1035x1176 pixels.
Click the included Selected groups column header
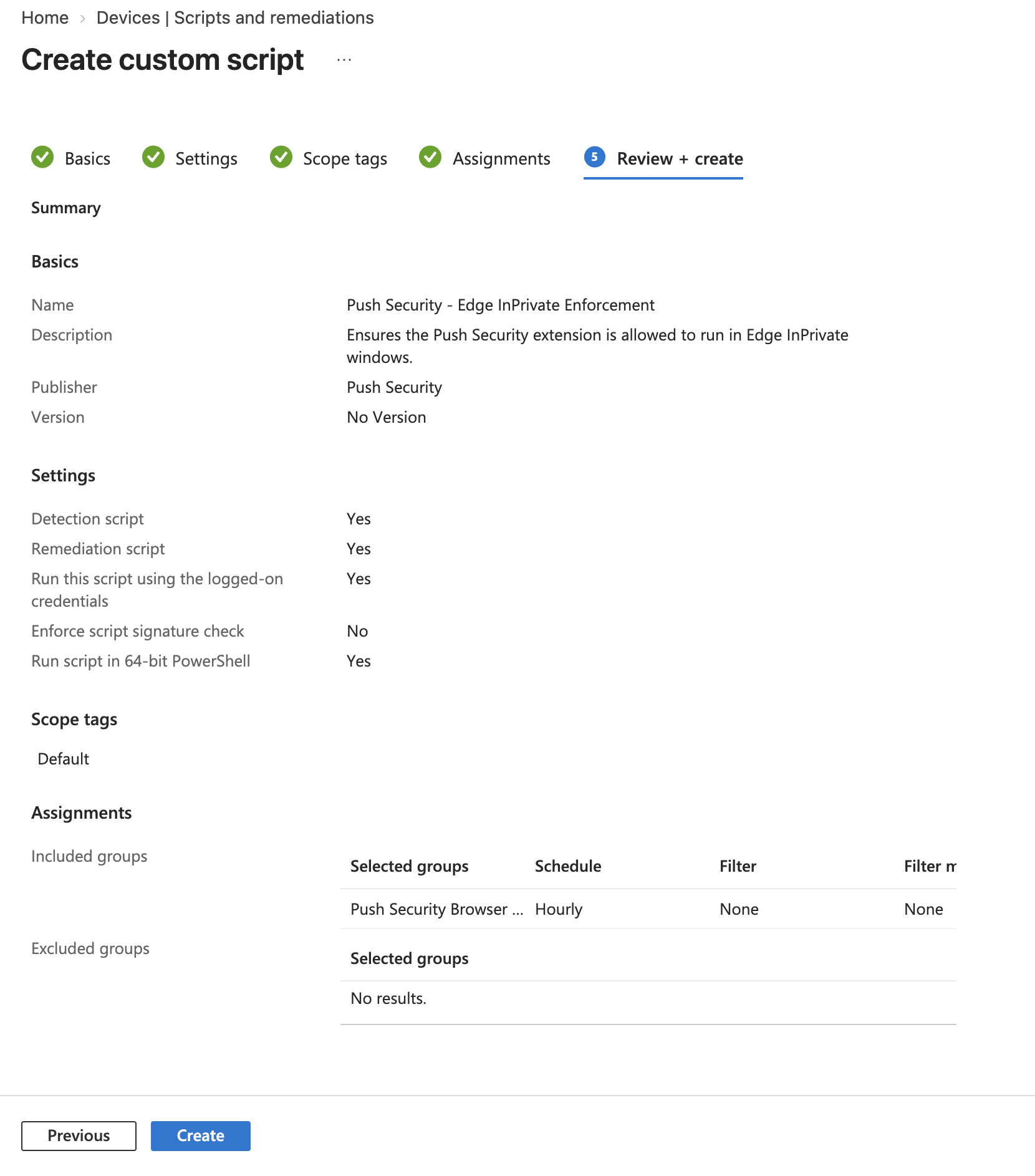(x=409, y=866)
